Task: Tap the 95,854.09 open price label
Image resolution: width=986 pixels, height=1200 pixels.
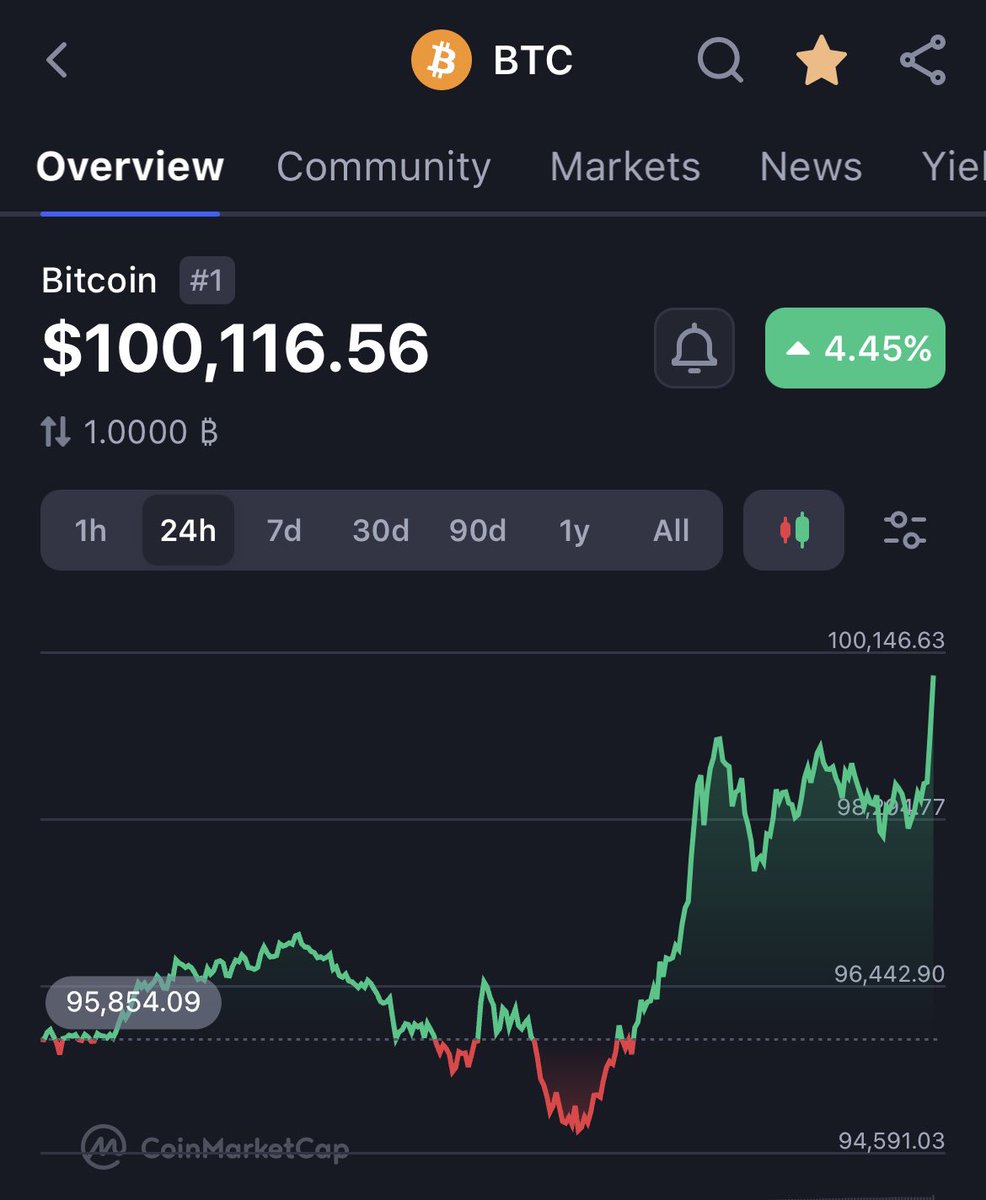Action: (x=133, y=1002)
